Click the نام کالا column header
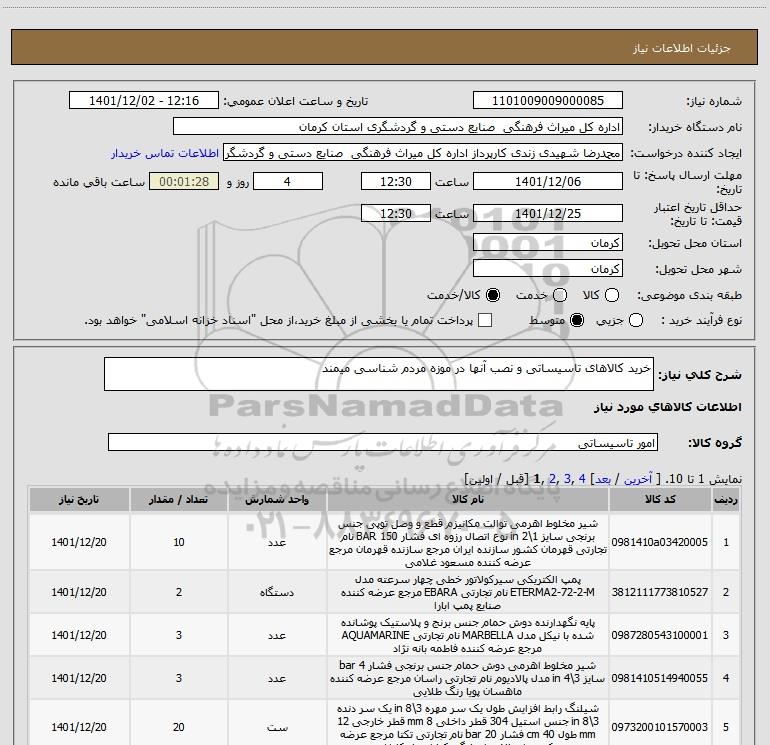The width and height of the screenshot is (770, 745). pos(468,499)
